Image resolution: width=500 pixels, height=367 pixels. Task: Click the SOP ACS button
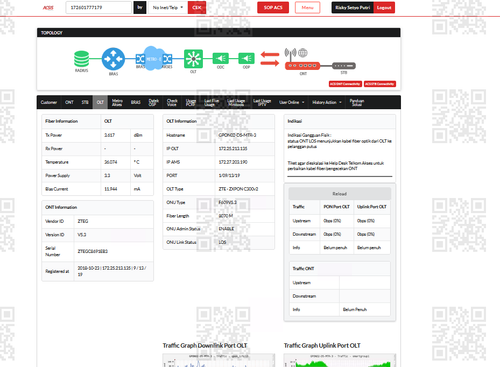click(x=273, y=7)
